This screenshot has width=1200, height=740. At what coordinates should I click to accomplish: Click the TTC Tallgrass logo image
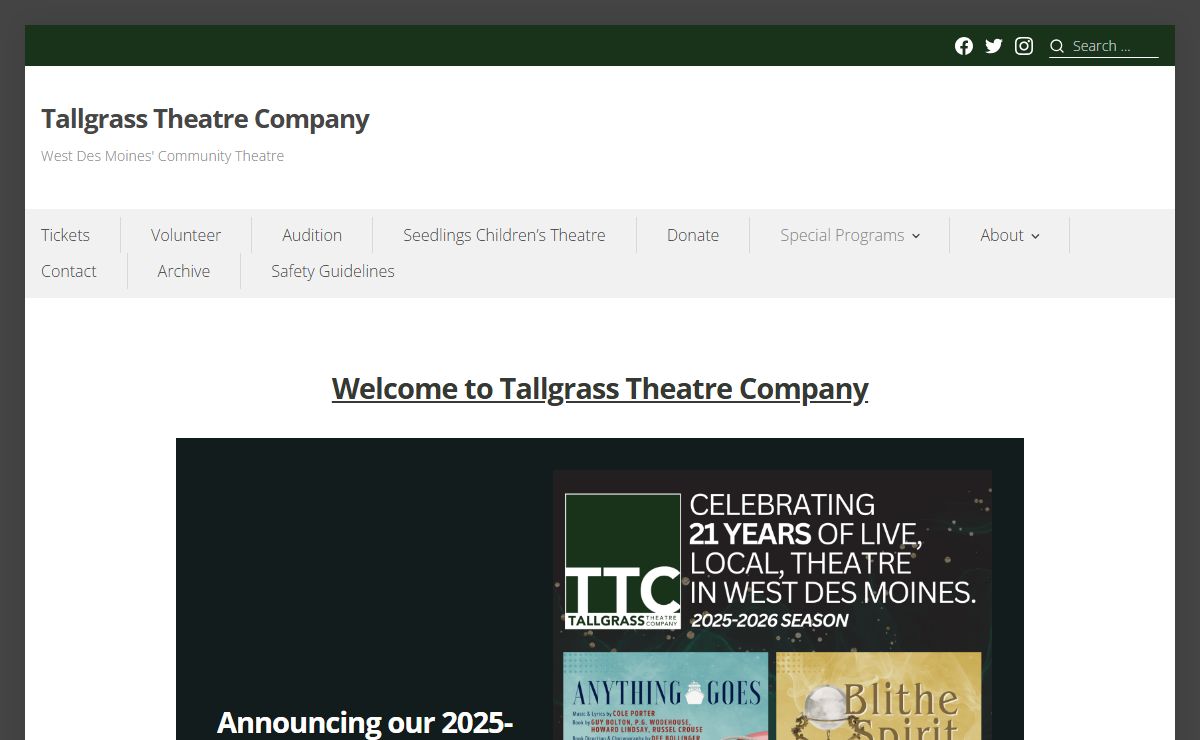[x=622, y=561]
